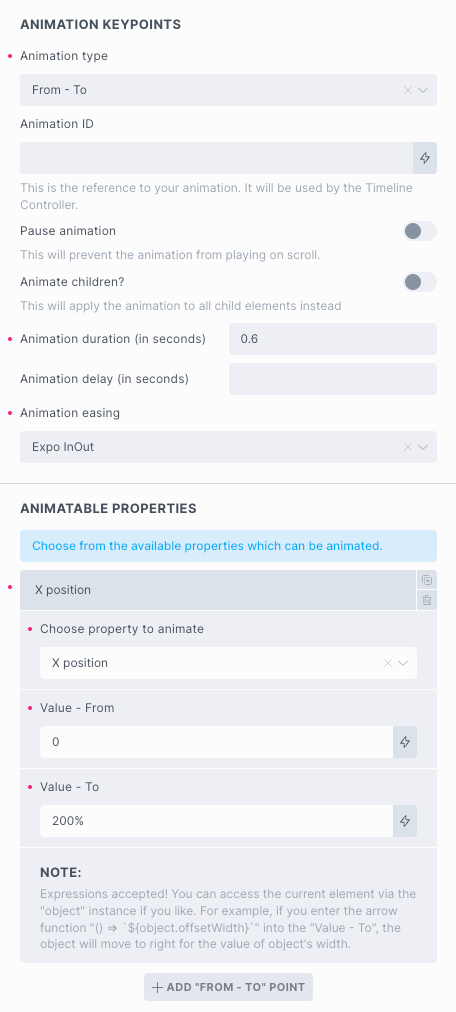Open the Animation type dropdown

click(x=228, y=90)
